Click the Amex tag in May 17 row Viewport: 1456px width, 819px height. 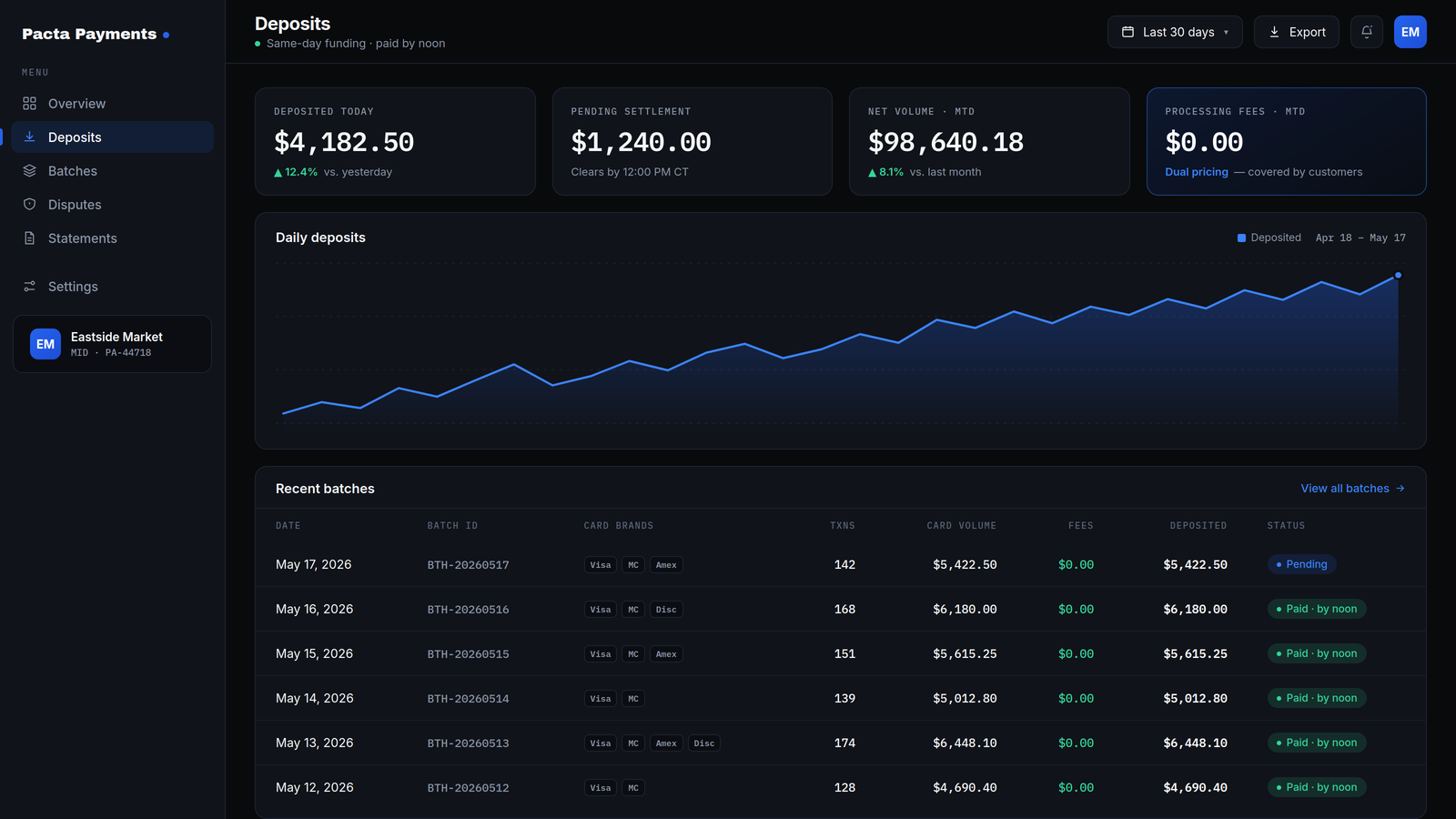tap(666, 565)
